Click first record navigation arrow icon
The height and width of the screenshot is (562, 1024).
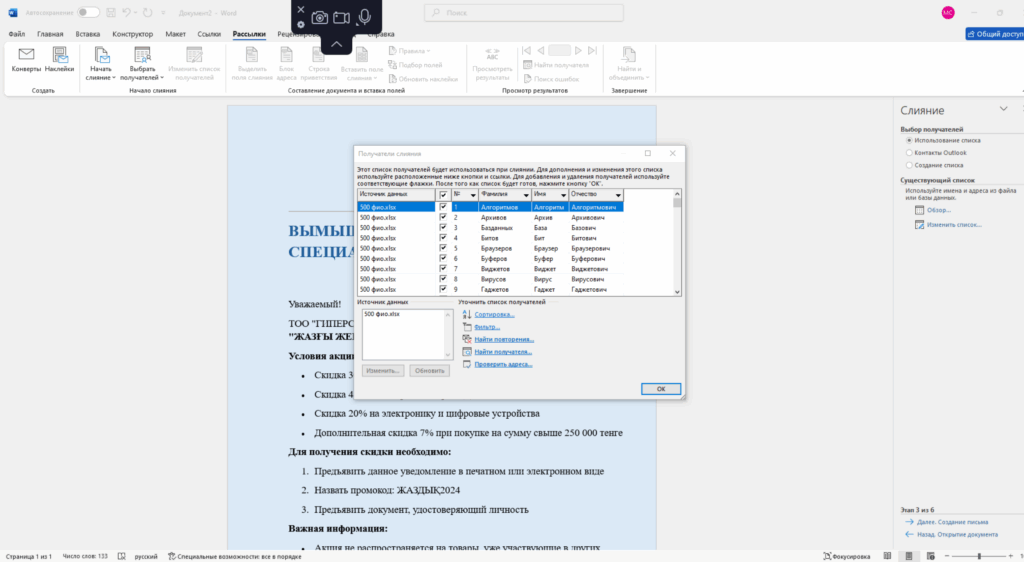526,50
